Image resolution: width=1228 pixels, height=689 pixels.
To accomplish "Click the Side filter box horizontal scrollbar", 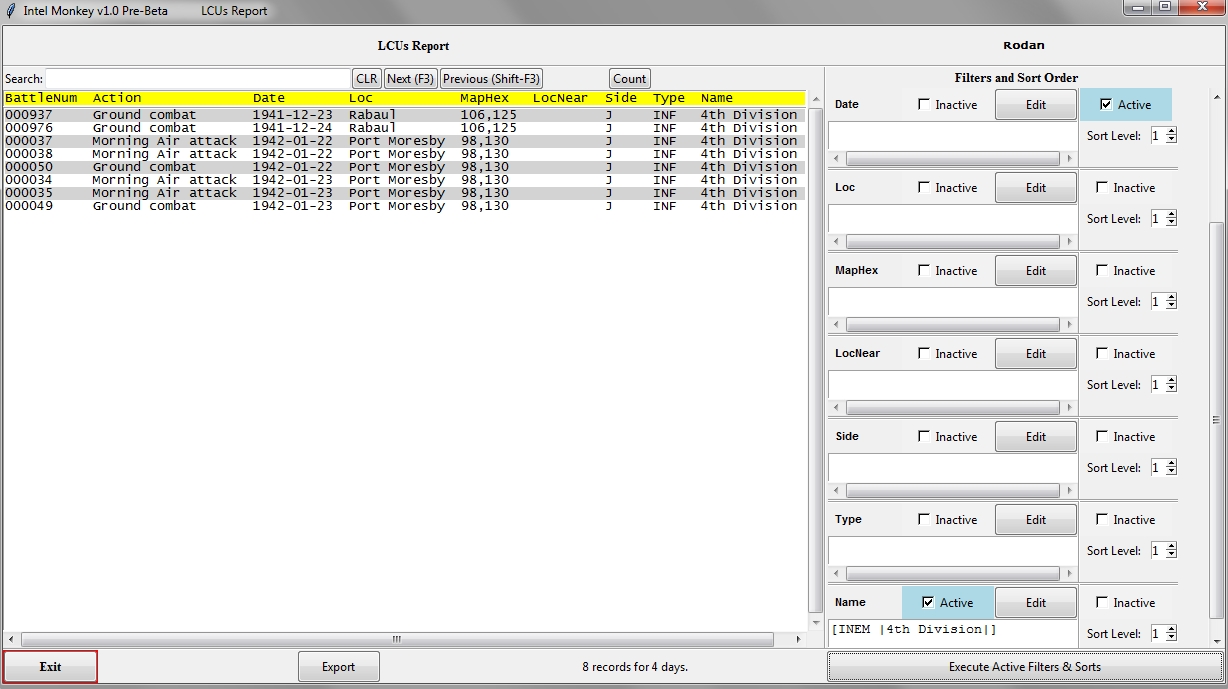I will [x=953, y=490].
